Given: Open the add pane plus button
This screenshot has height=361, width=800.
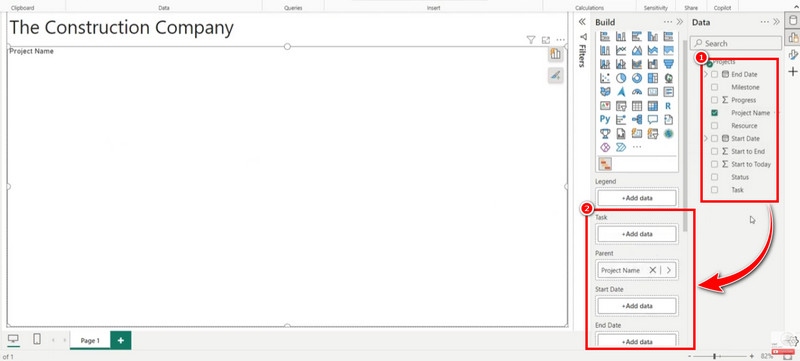Looking at the screenshot, I should point(793,71).
